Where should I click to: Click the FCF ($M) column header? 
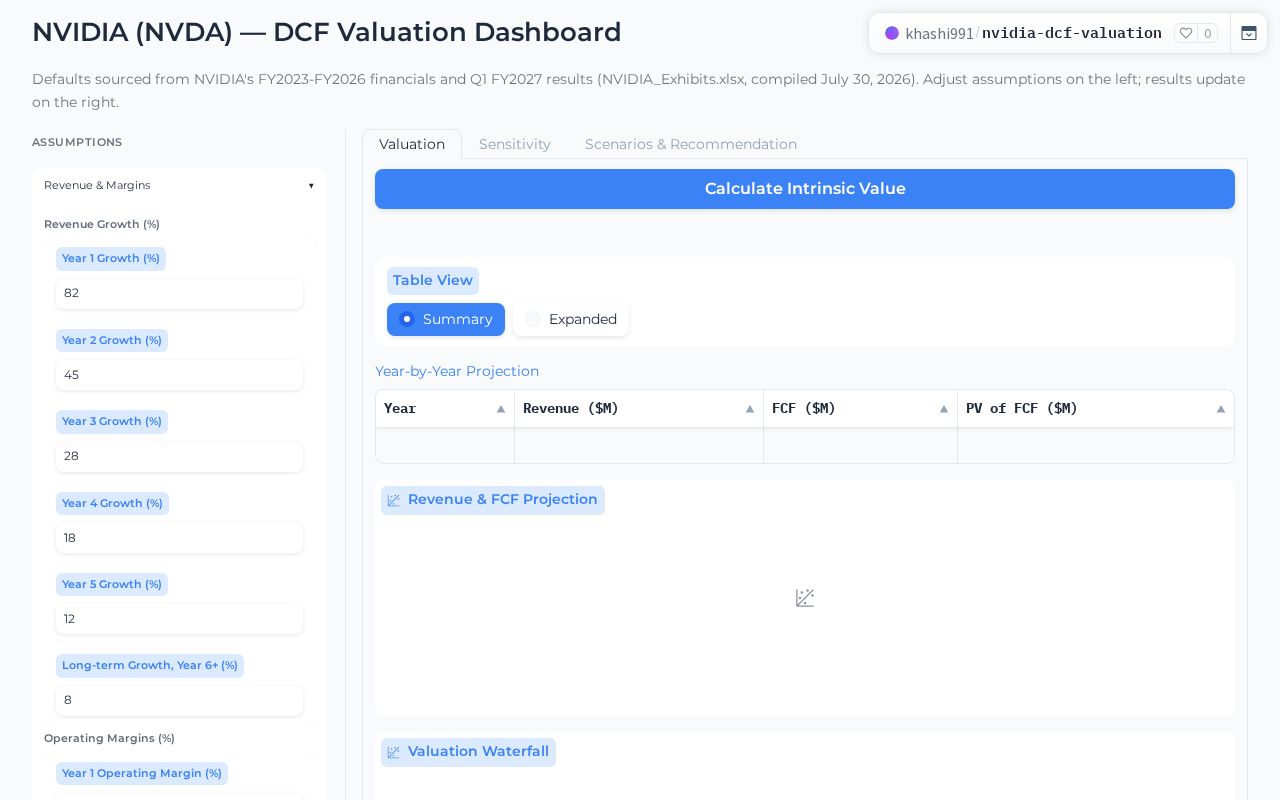(860, 409)
